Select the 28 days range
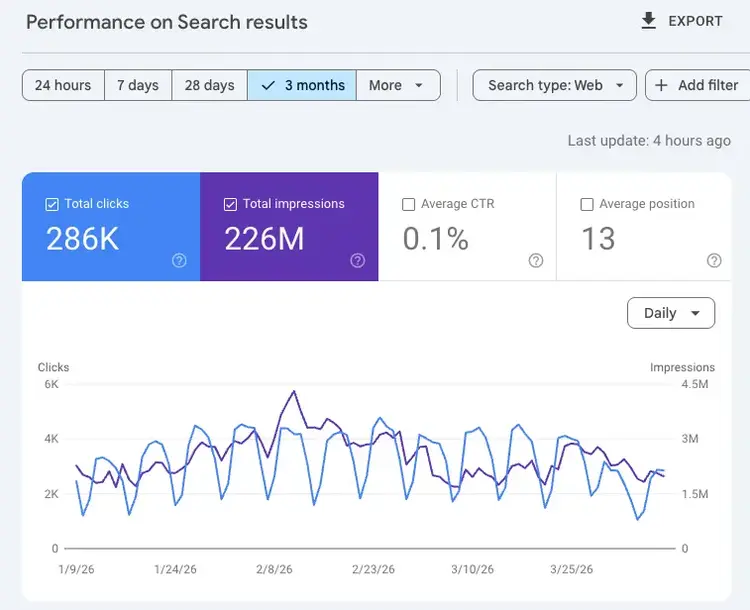Image resolution: width=750 pixels, height=610 pixels. [210, 85]
